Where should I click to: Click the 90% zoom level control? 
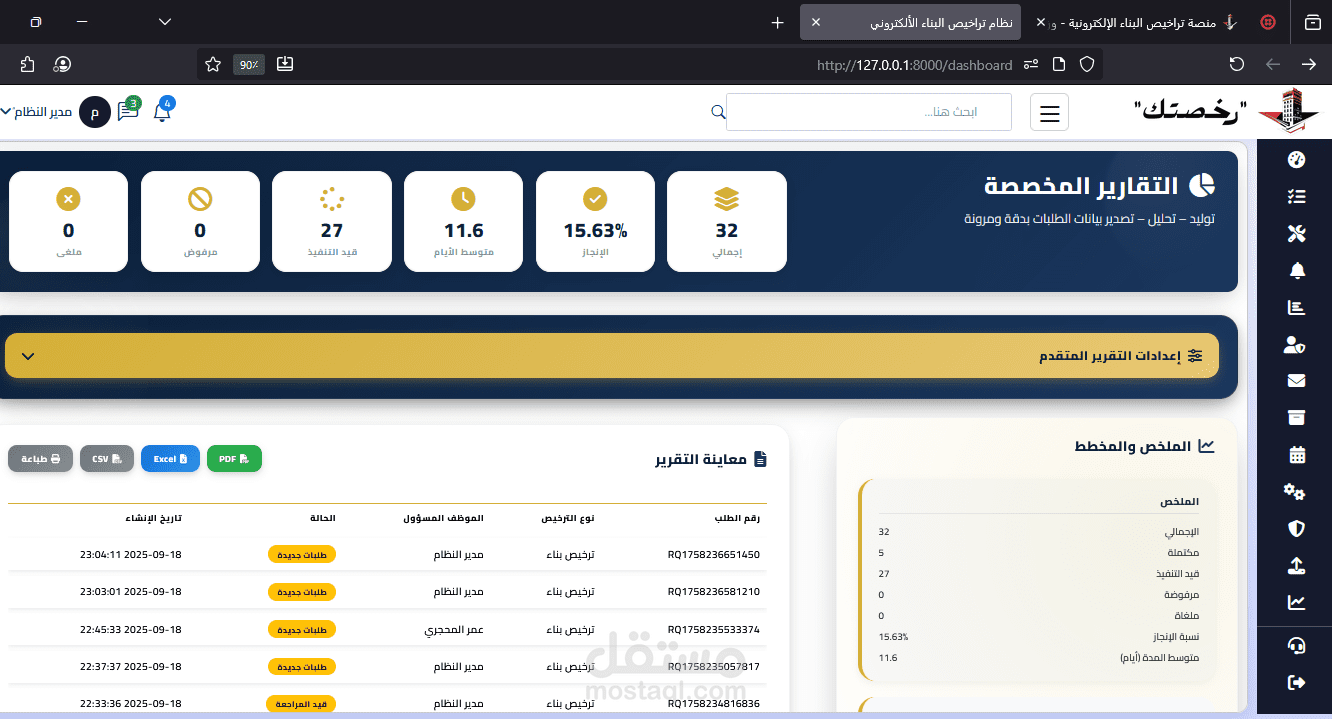pos(248,63)
